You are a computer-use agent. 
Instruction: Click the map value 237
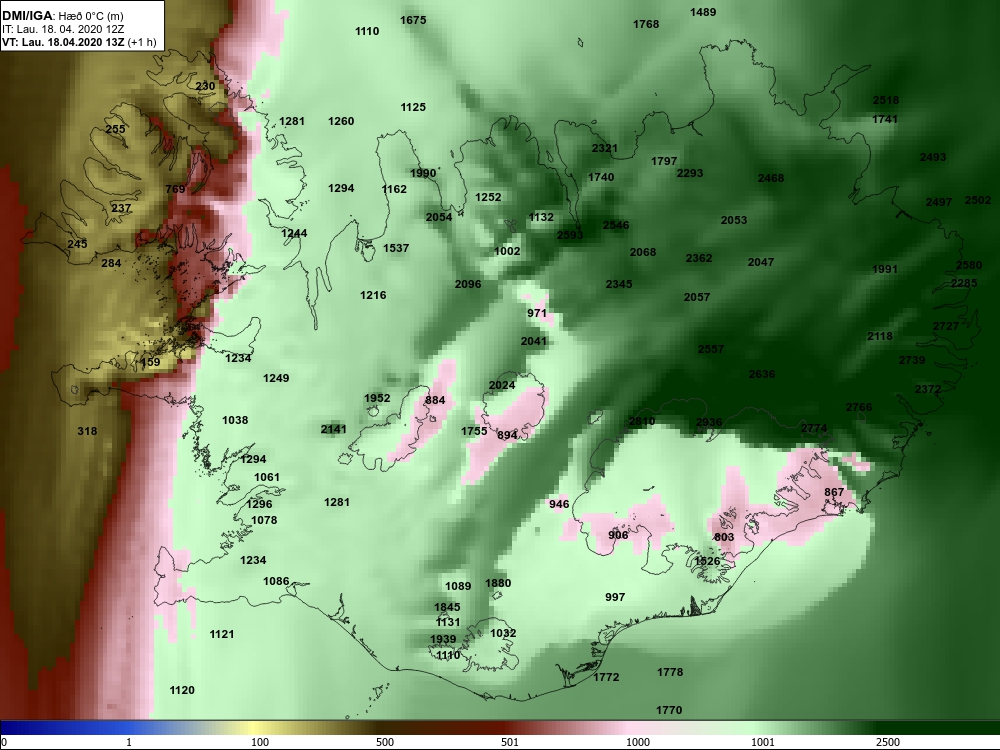(x=121, y=209)
